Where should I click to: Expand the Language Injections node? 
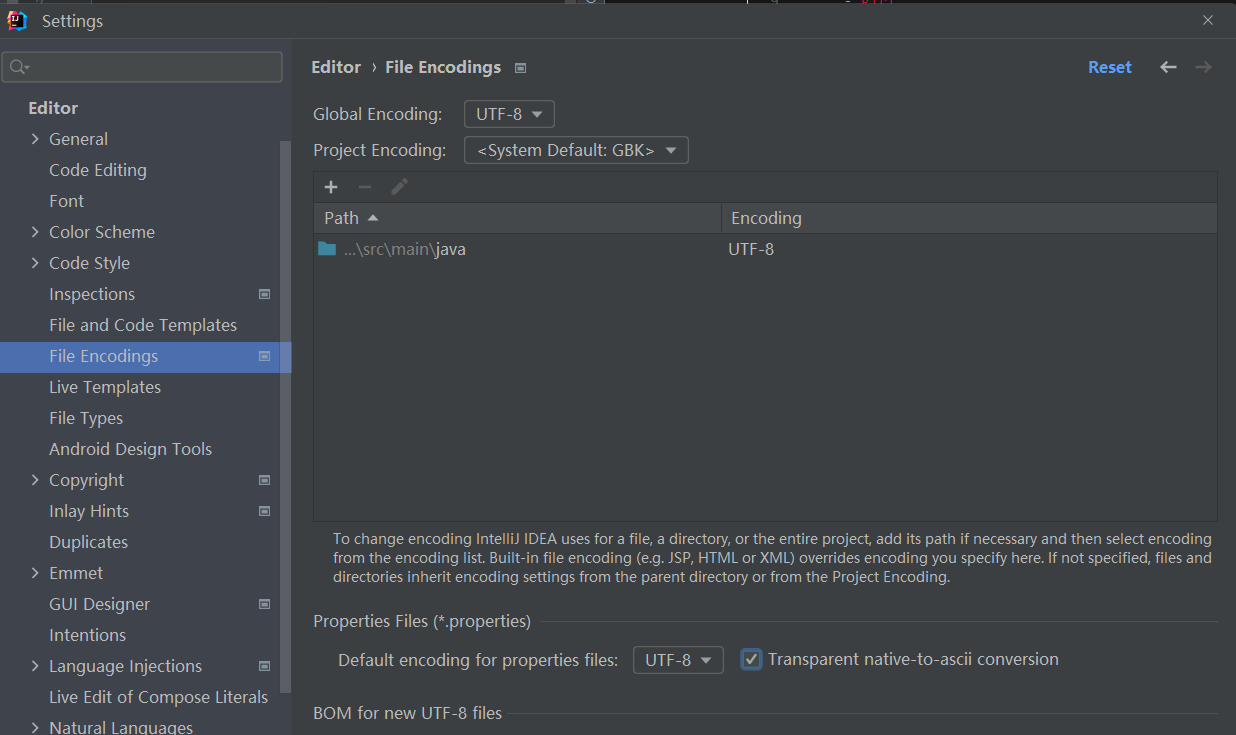point(35,666)
